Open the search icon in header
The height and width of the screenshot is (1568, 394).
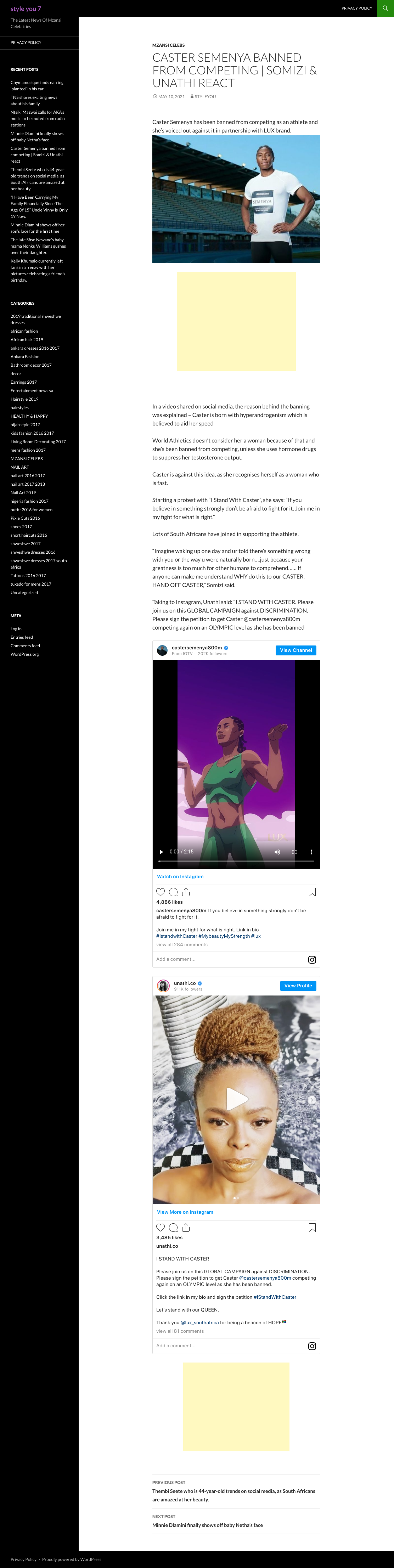tap(385, 8)
